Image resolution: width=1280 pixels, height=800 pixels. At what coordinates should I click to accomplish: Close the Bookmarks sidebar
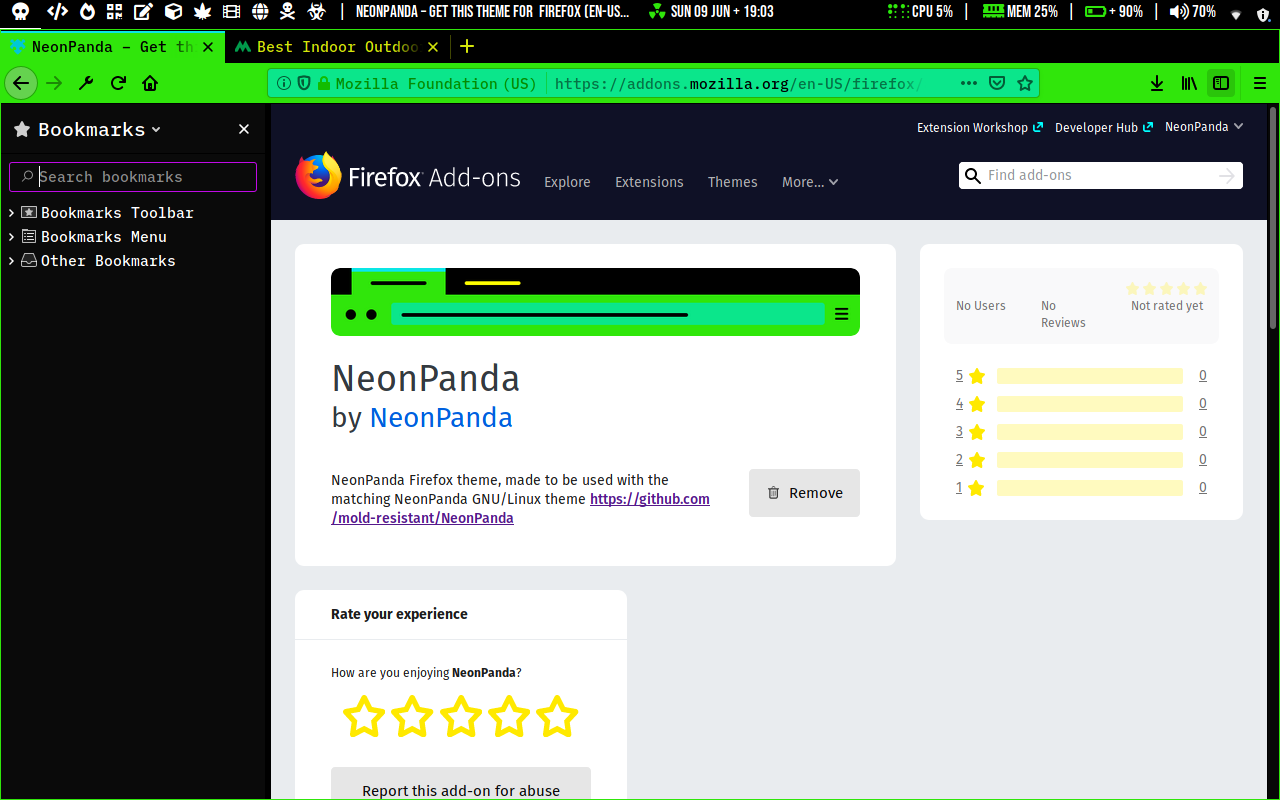tap(244, 129)
